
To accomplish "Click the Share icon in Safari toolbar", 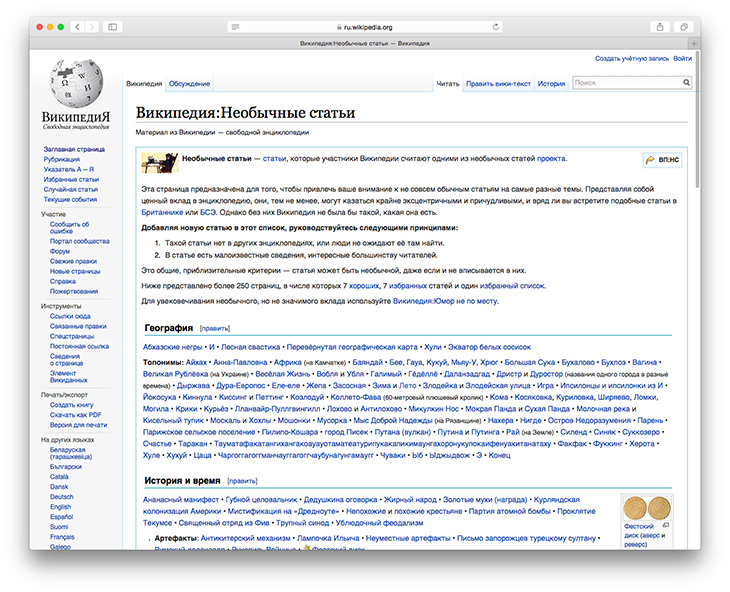I will point(660,26).
